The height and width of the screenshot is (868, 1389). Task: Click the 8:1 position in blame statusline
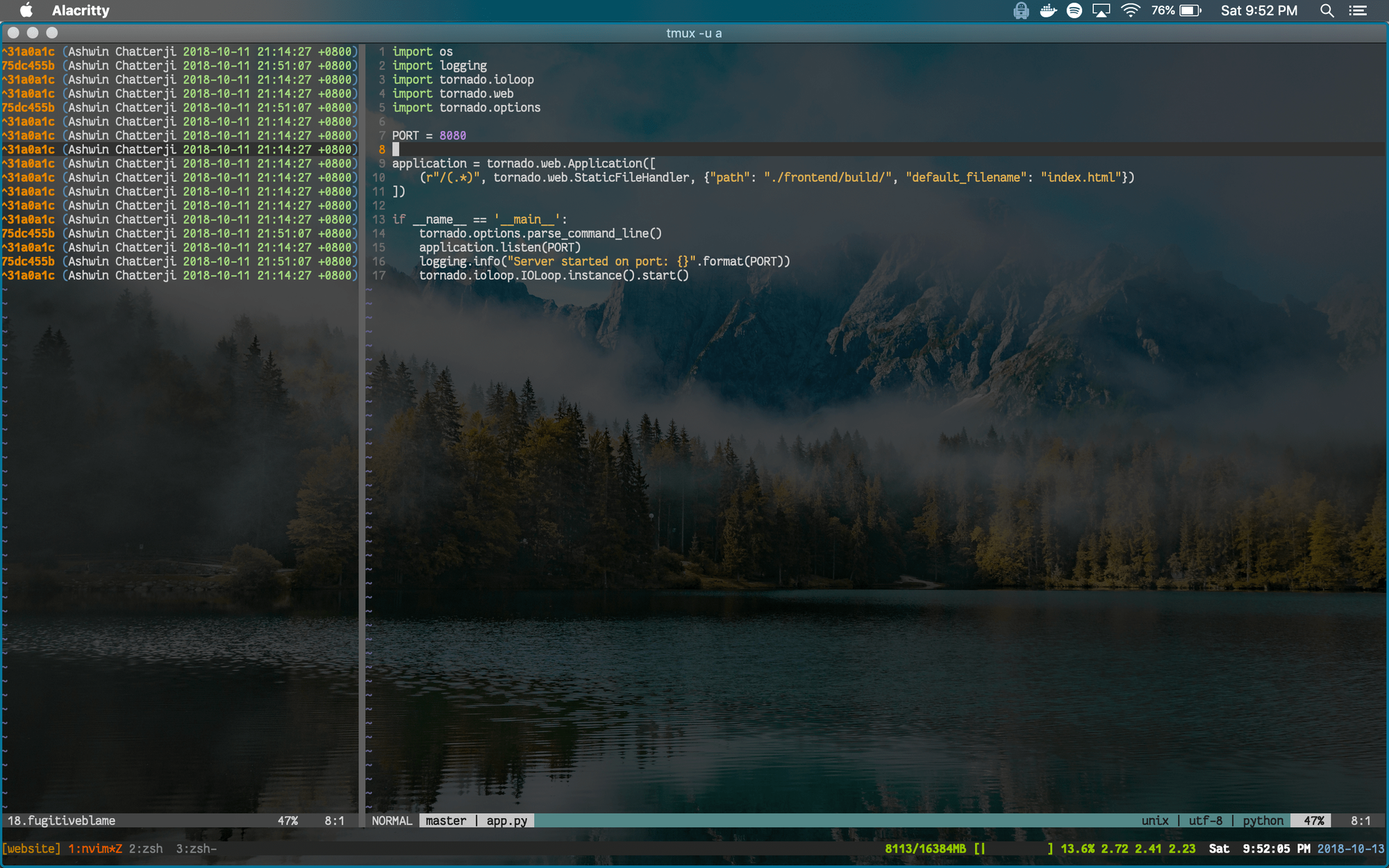(x=334, y=821)
